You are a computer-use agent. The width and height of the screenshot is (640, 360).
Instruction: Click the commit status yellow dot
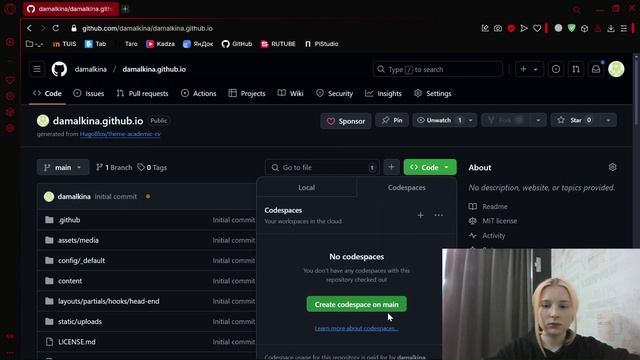tap(148, 196)
